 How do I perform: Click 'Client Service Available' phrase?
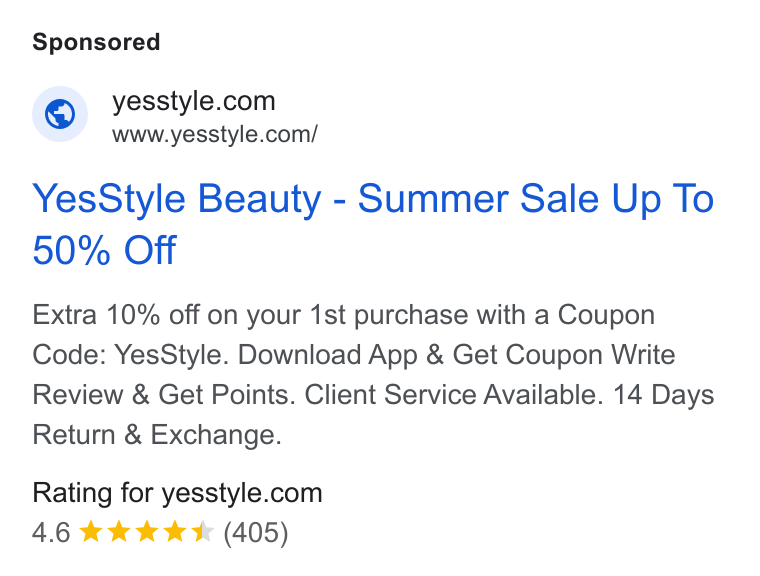coord(452,395)
